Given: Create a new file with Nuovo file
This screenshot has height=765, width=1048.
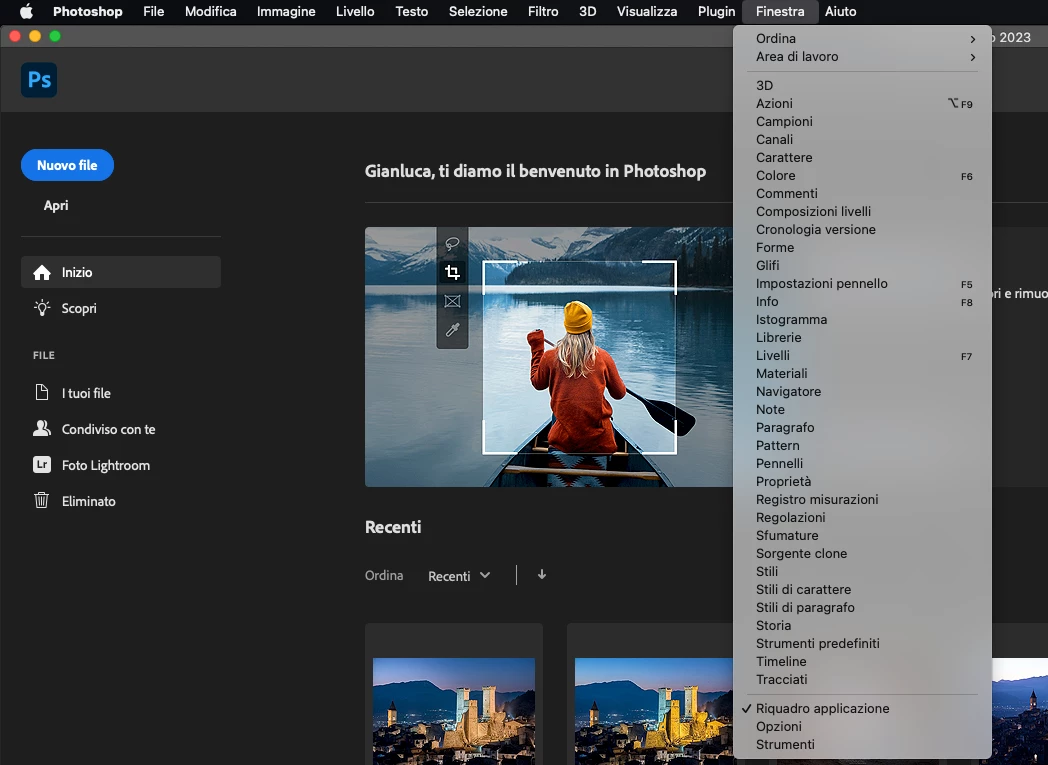Looking at the screenshot, I should coord(68,165).
